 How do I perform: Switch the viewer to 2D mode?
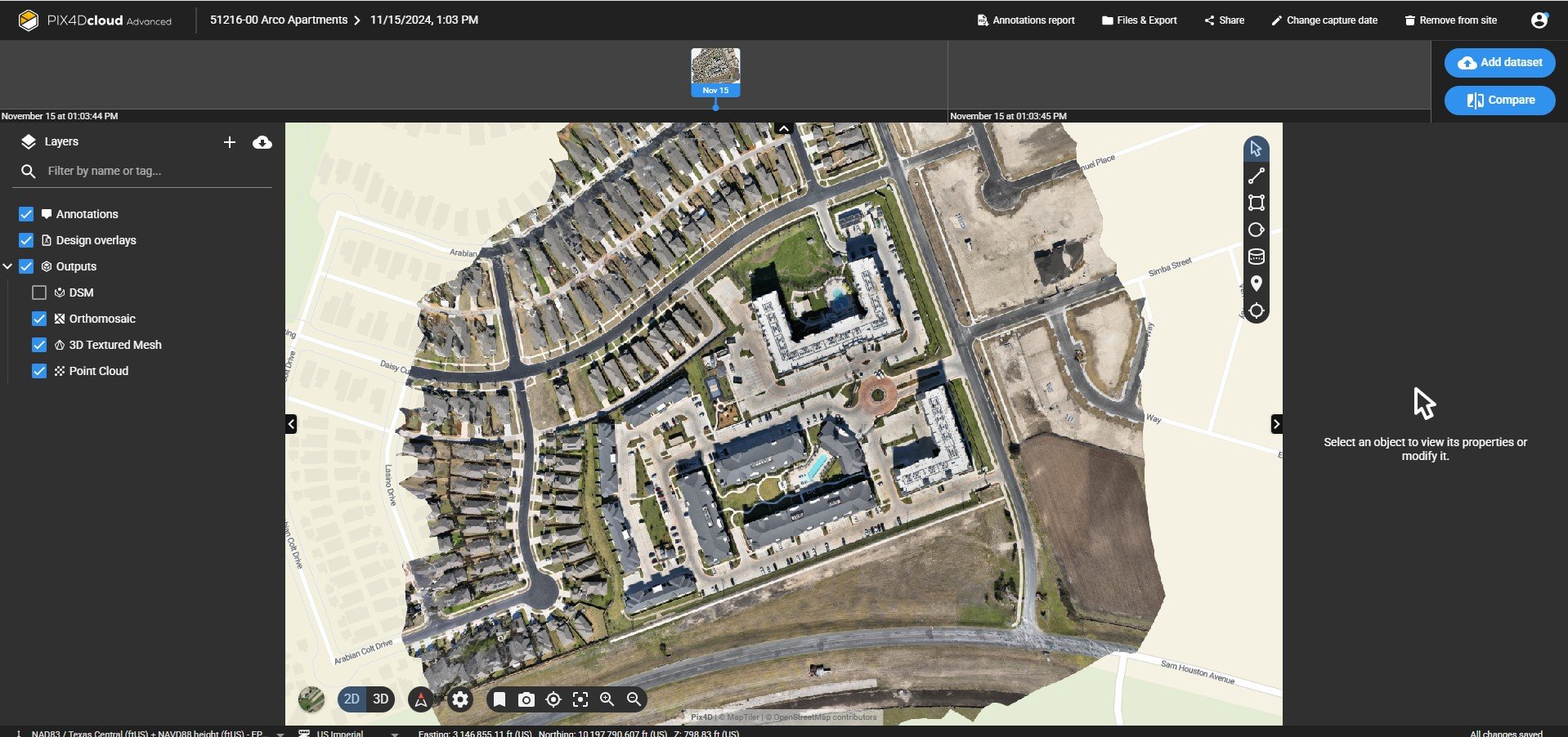[352, 699]
